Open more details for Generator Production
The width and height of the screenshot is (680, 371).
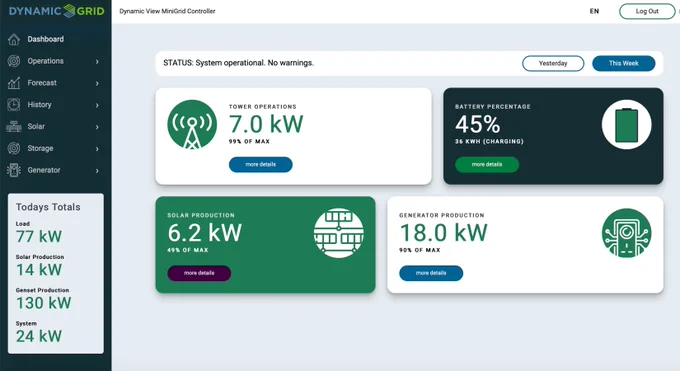431,273
